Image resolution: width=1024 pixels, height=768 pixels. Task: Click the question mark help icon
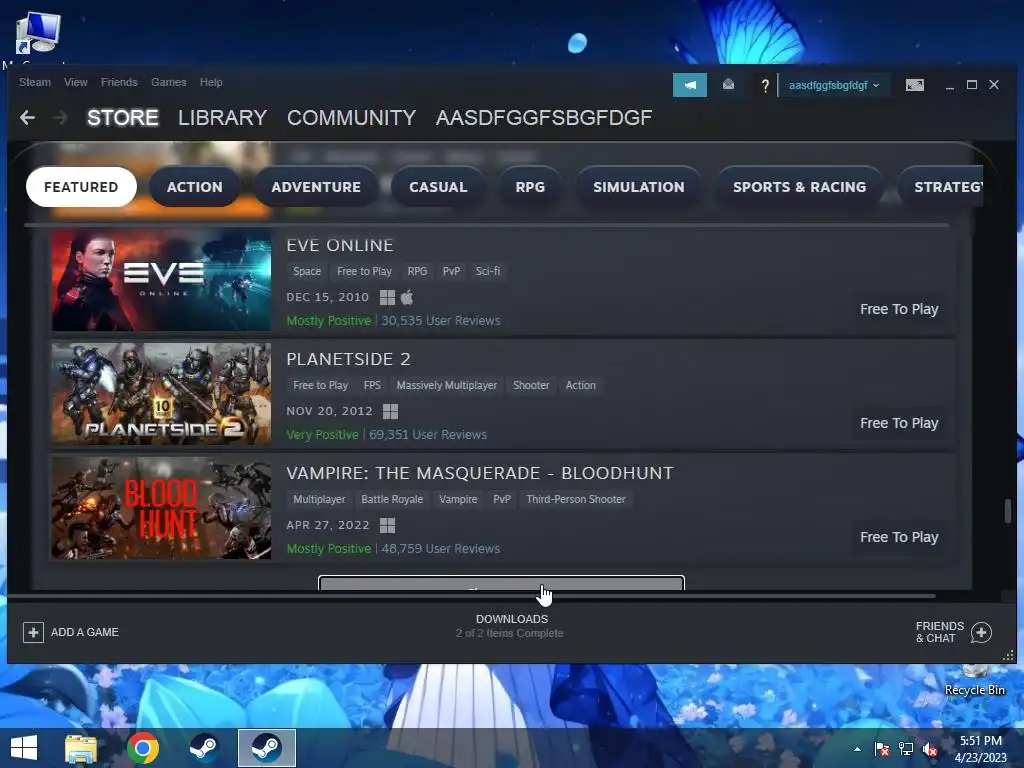tap(765, 85)
